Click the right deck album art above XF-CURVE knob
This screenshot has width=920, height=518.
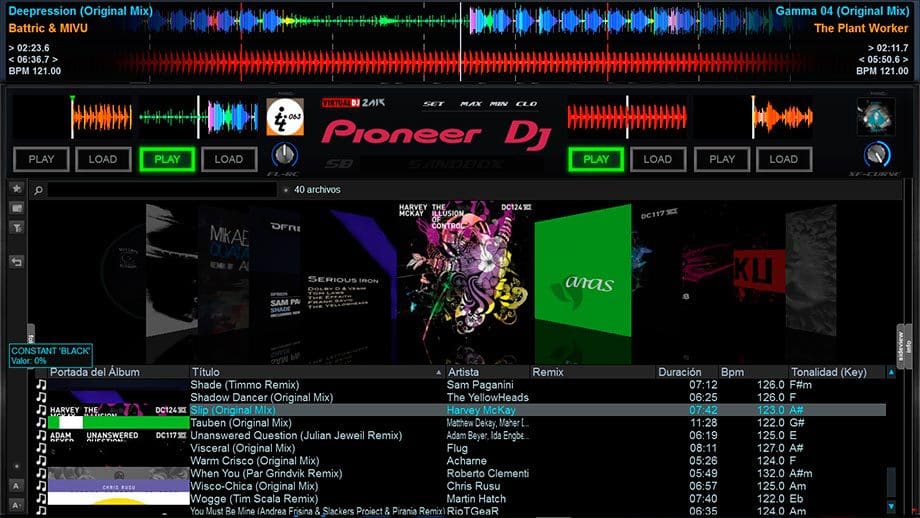(x=875, y=117)
